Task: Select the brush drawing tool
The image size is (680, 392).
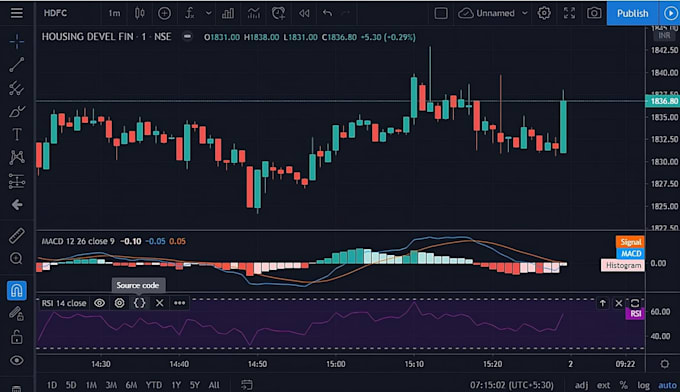Action: point(16,111)
